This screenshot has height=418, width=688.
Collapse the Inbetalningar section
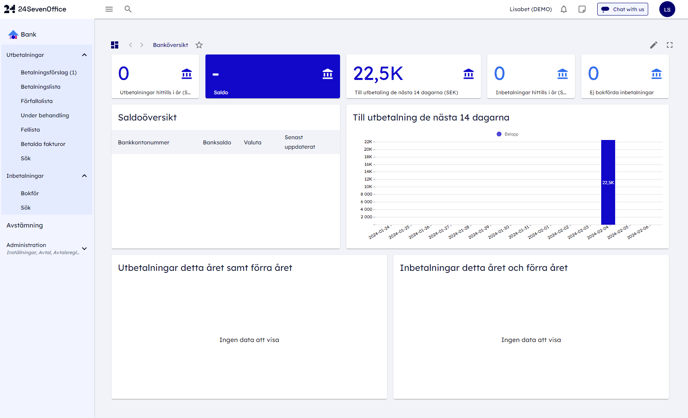(84, 176)
